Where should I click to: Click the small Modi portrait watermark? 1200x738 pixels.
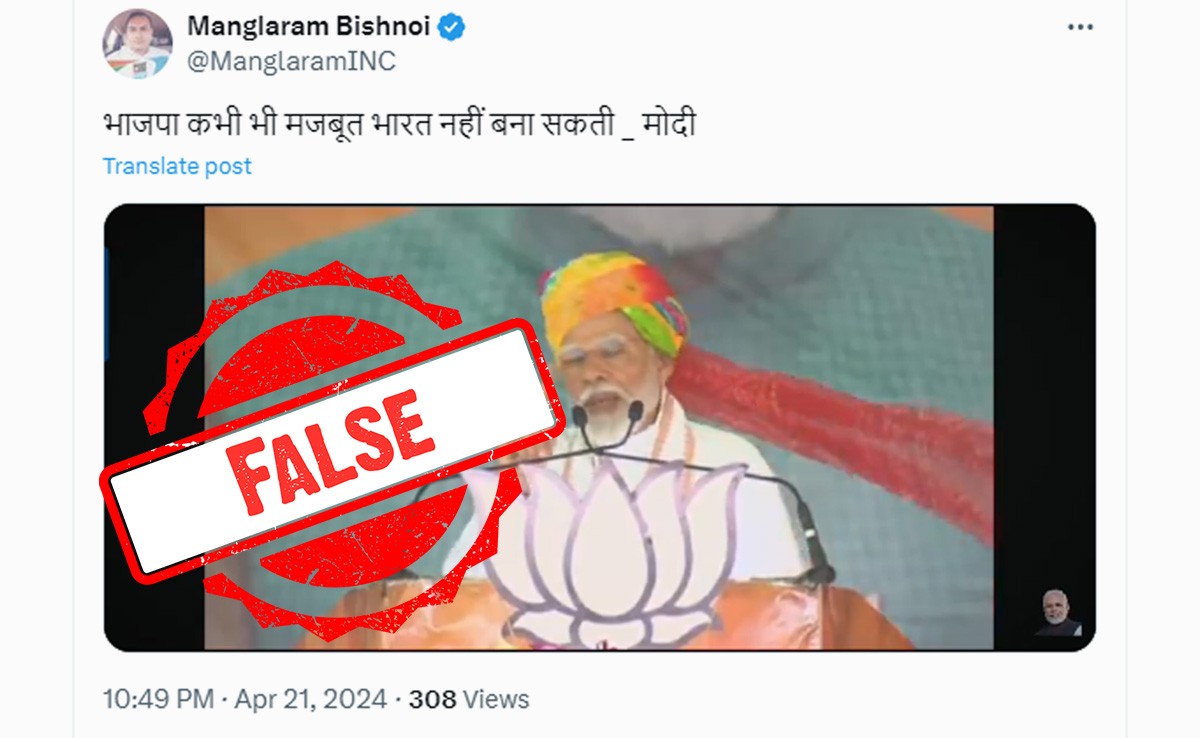click(x=1058, y=613)
